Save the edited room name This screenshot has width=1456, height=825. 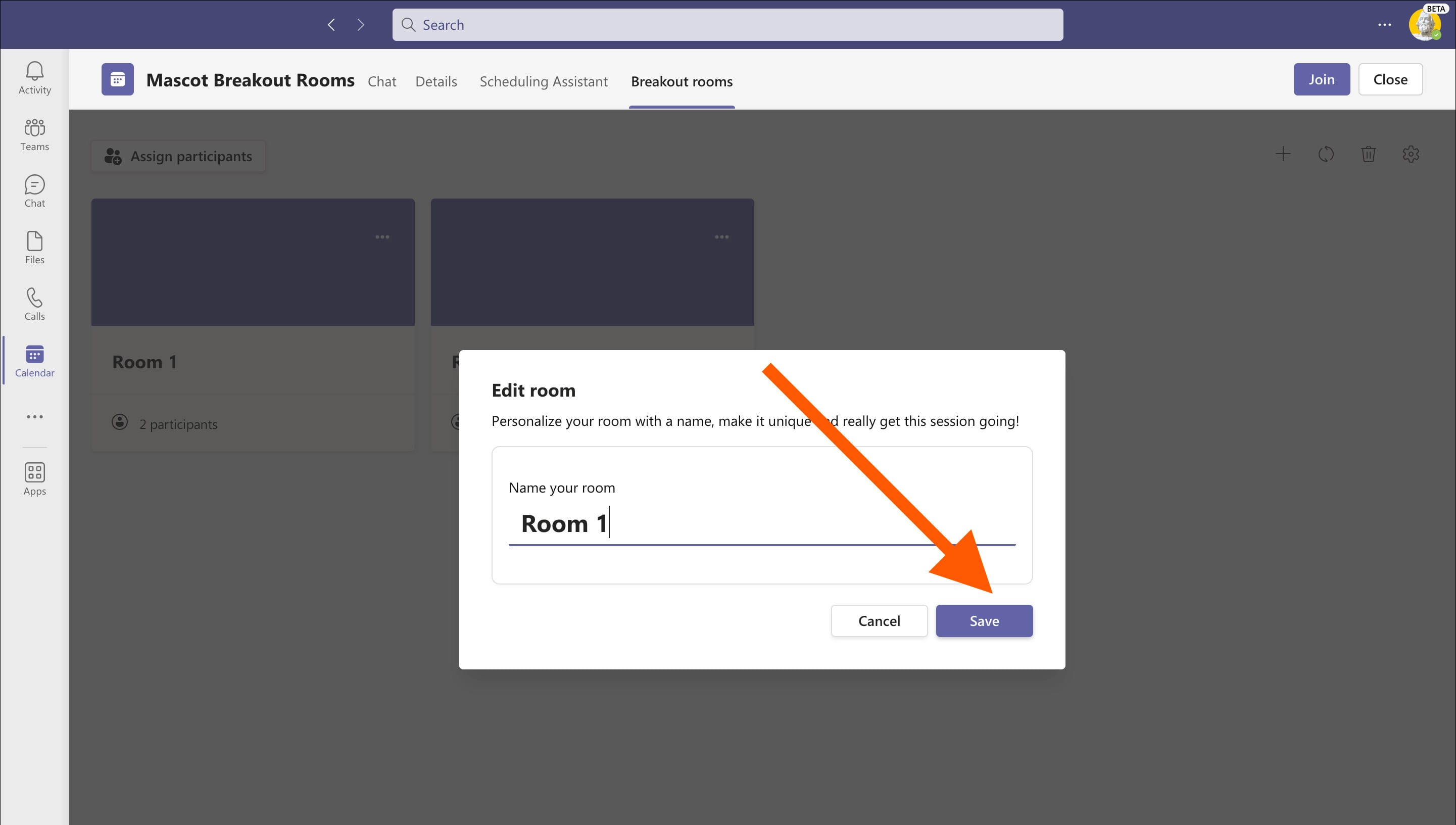coord(984,621)
